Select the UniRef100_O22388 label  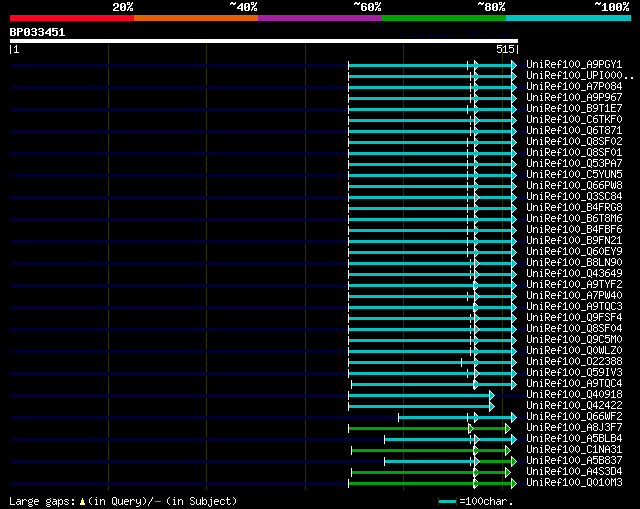[x=574, y=362]
